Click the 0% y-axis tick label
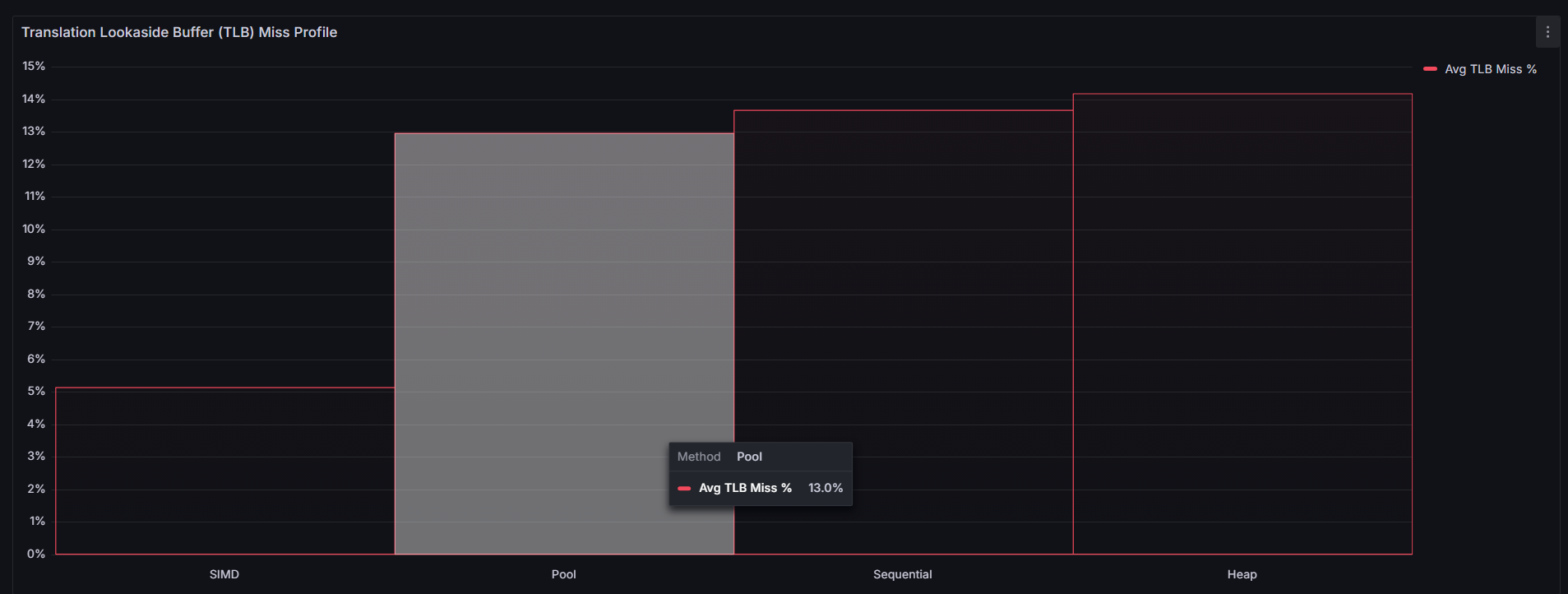The height and width of the screenshot is (594, 1568). point(36,554)
